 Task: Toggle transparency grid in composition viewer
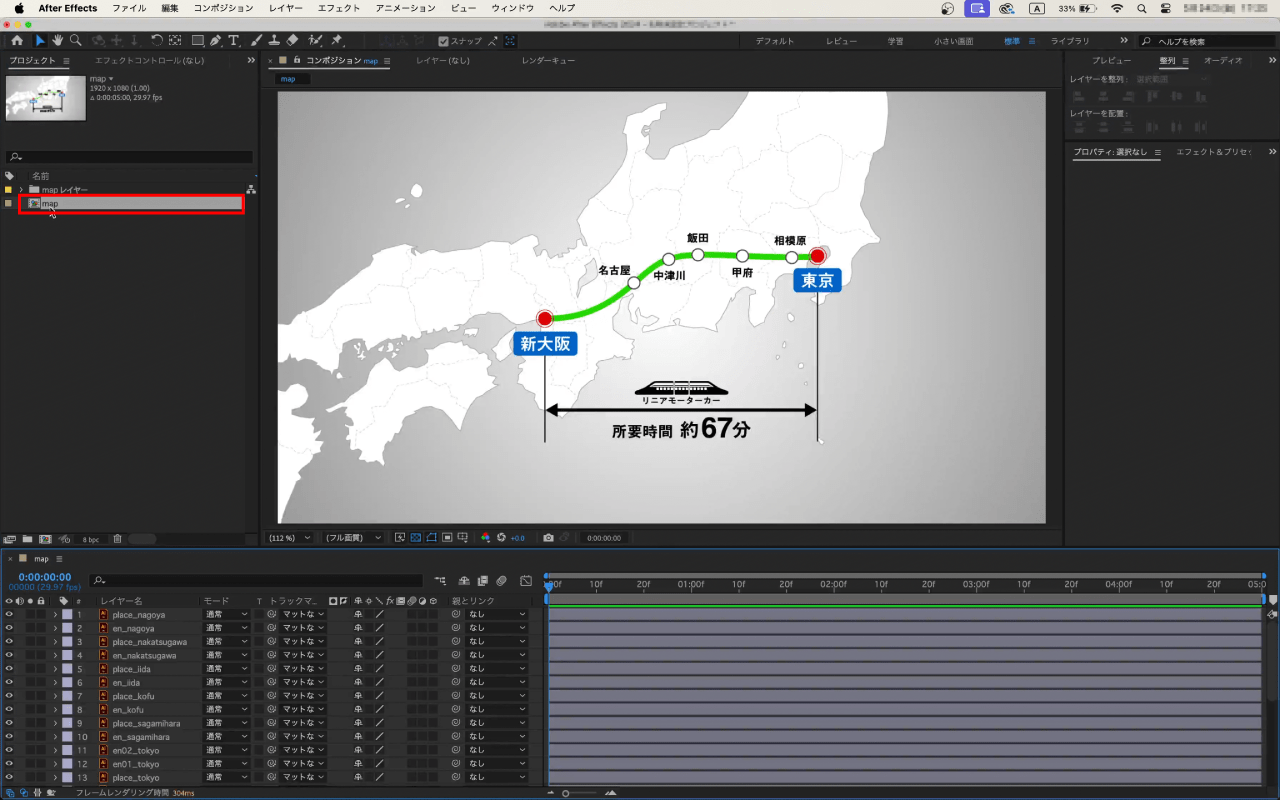click(416, 538)
